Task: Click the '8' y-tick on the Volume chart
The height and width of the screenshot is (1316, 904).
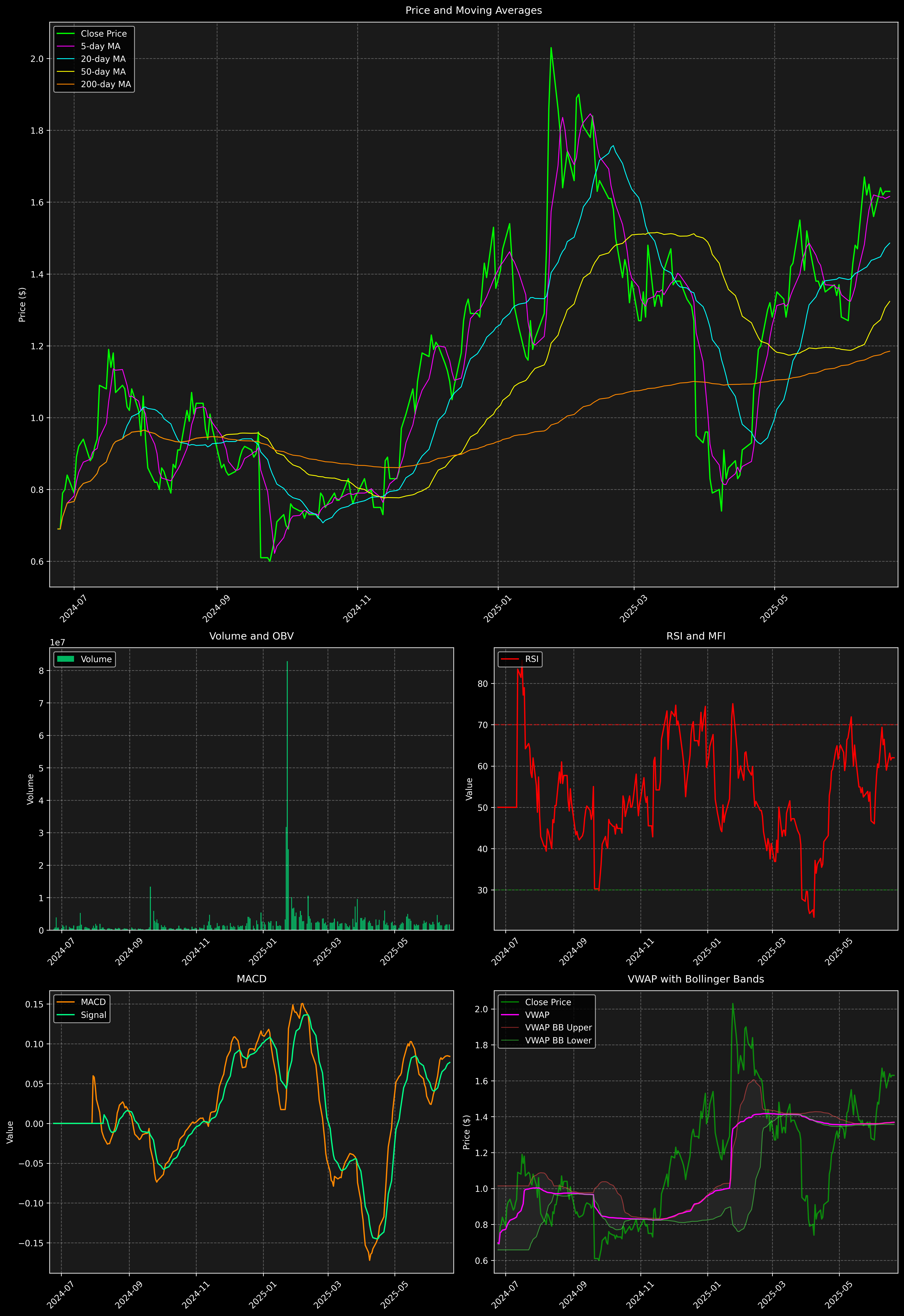Action: (41, 671)
